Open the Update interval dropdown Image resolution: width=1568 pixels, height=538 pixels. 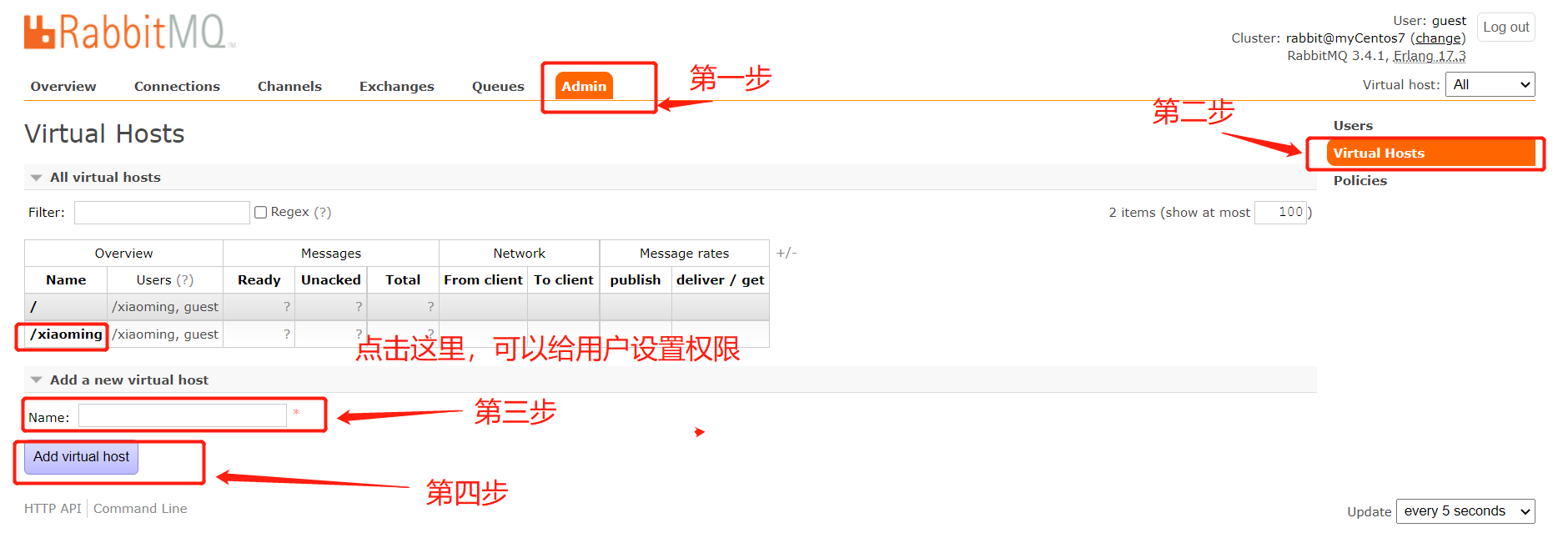click(x=1465, y=510)
